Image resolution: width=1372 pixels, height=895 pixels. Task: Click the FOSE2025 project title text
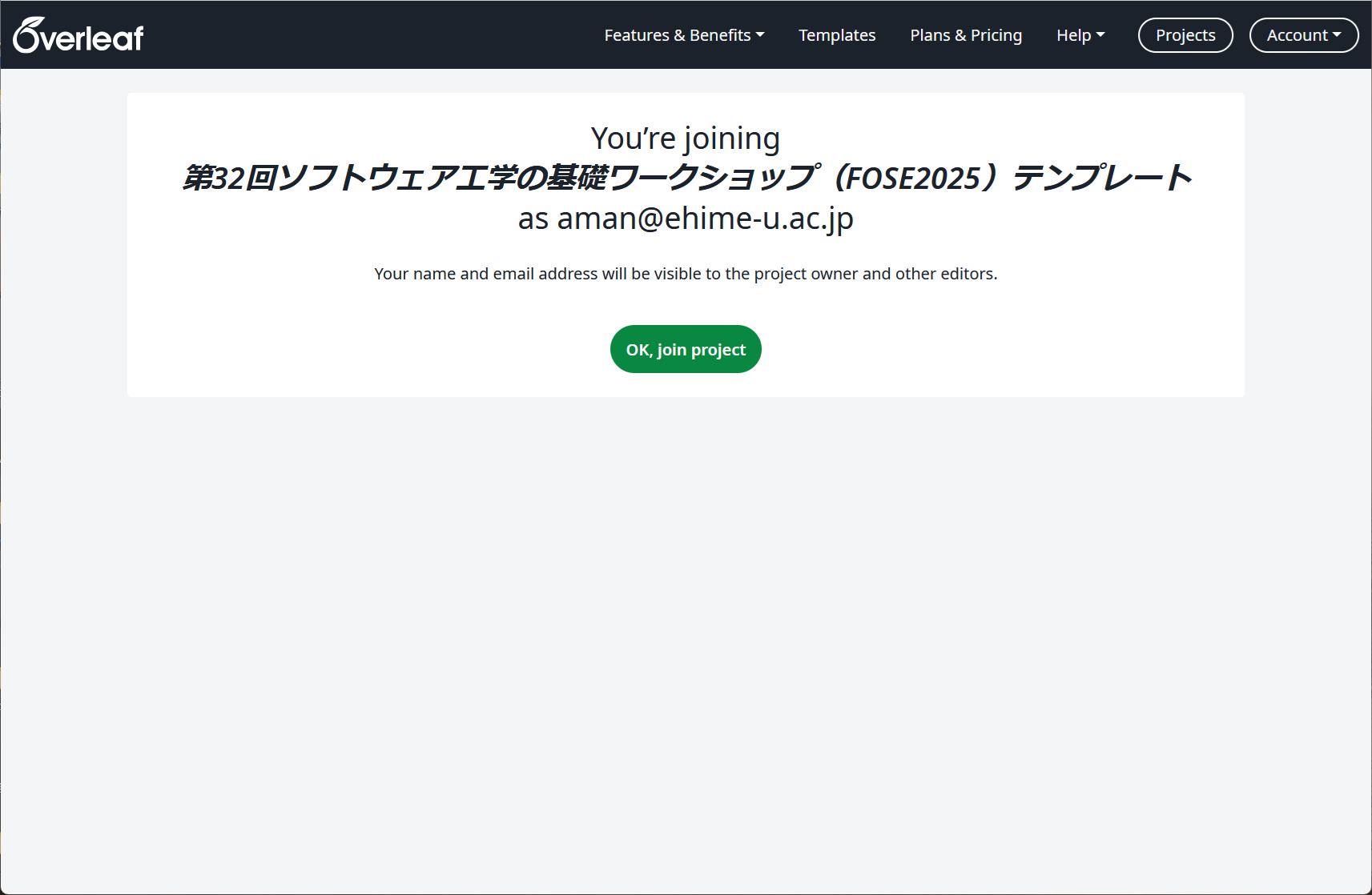pyautogui.click(x=686, y=178)
